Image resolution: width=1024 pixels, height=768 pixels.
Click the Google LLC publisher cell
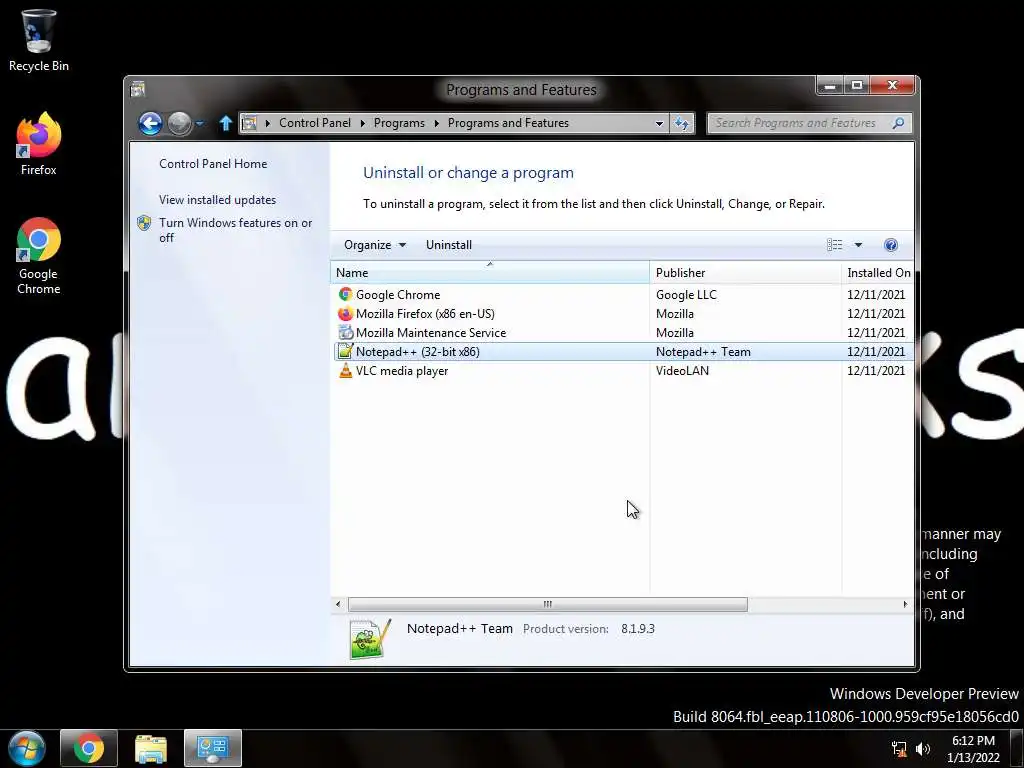pos(686,295)
